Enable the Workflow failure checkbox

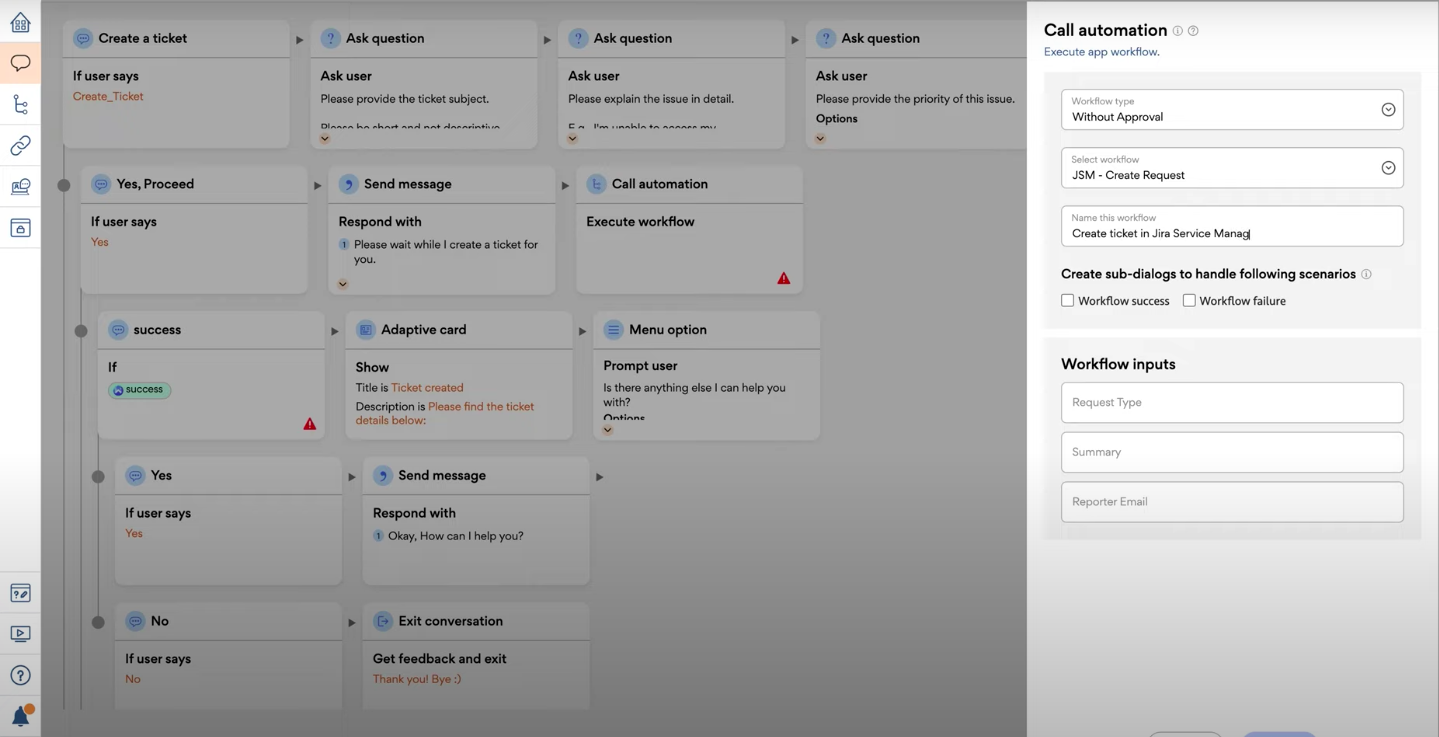point(1189,300)
